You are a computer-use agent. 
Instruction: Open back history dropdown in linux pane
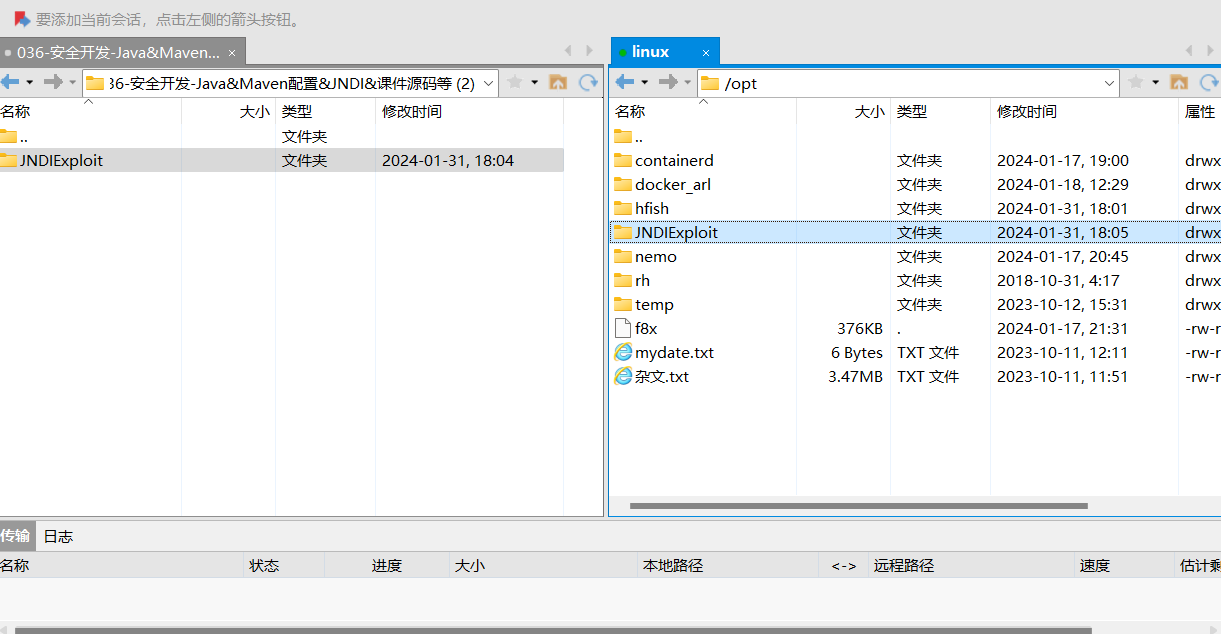coord(644,82)
